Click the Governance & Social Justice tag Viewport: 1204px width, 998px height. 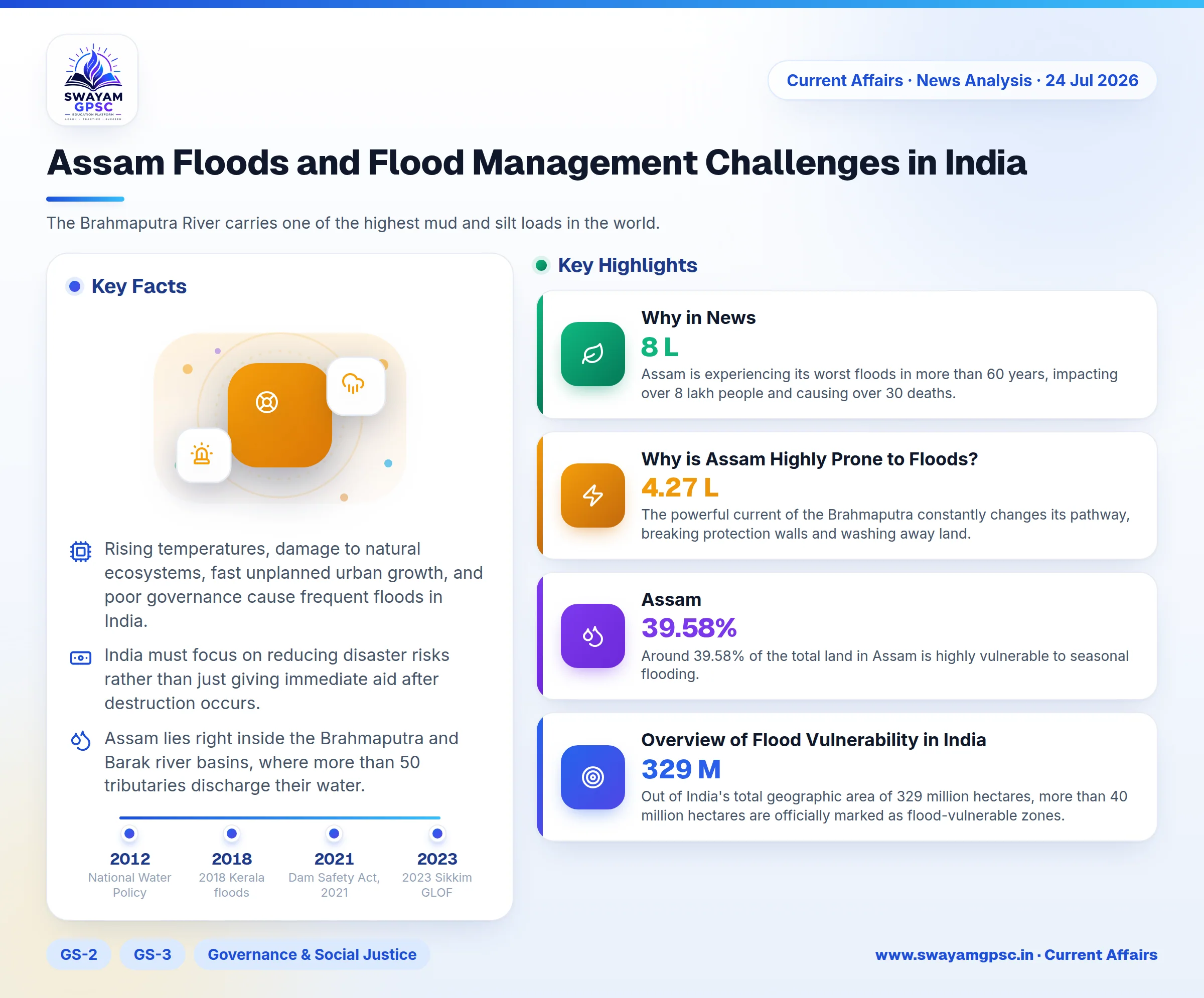[x=312, y=954]
